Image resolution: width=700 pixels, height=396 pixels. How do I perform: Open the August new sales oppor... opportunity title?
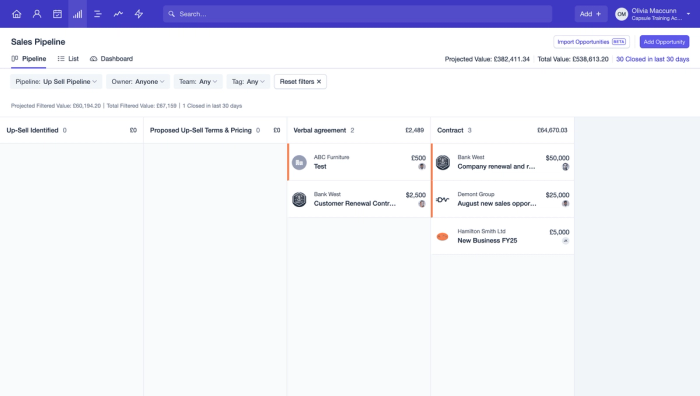[x=497, y=204]
